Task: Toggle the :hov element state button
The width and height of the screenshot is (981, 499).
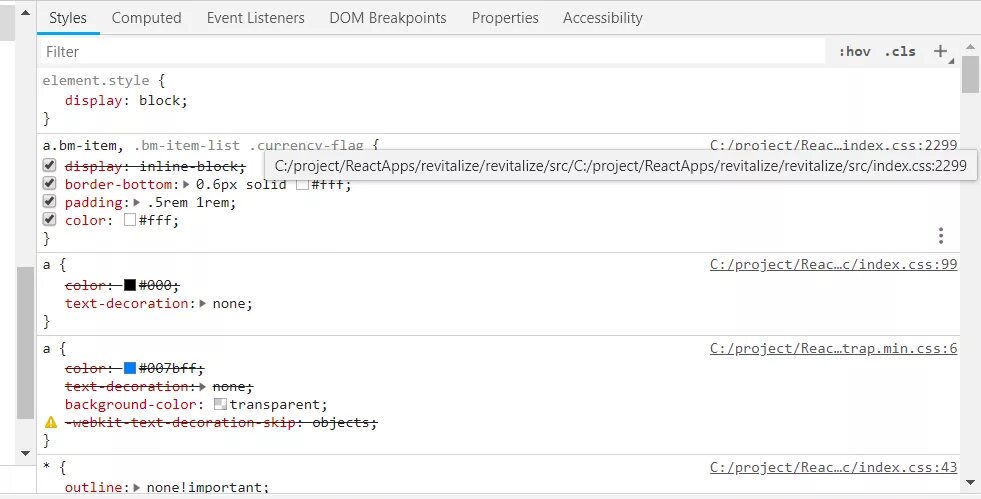Action: (855, 51)
